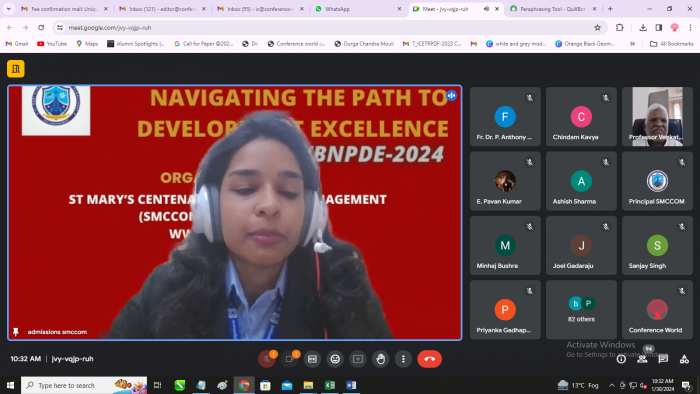Image resolution: width=700 pixels, height=394 pixels.
Task: Open More options three-dot menu
Action: 403,359
